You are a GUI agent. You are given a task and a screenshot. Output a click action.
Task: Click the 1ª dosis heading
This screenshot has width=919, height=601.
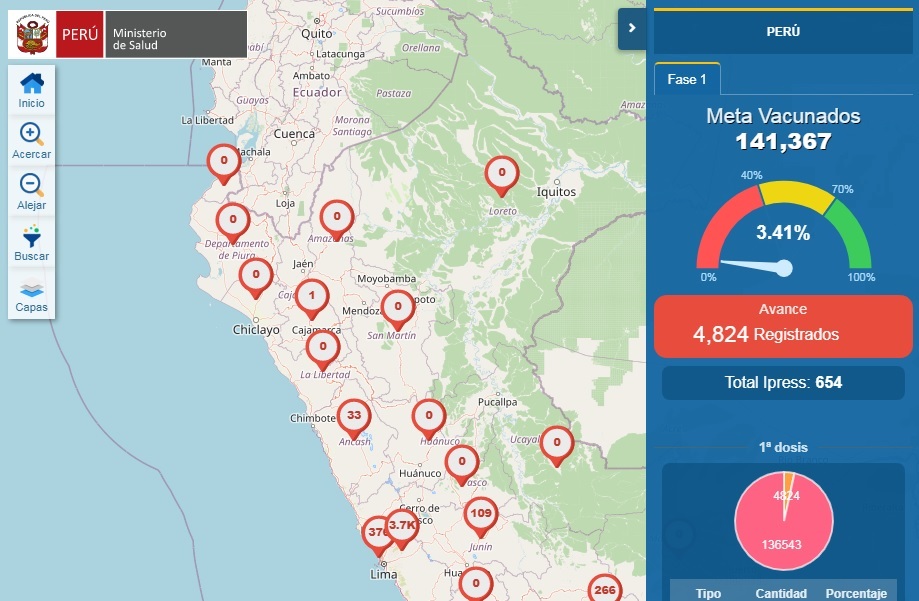point(783,447)
